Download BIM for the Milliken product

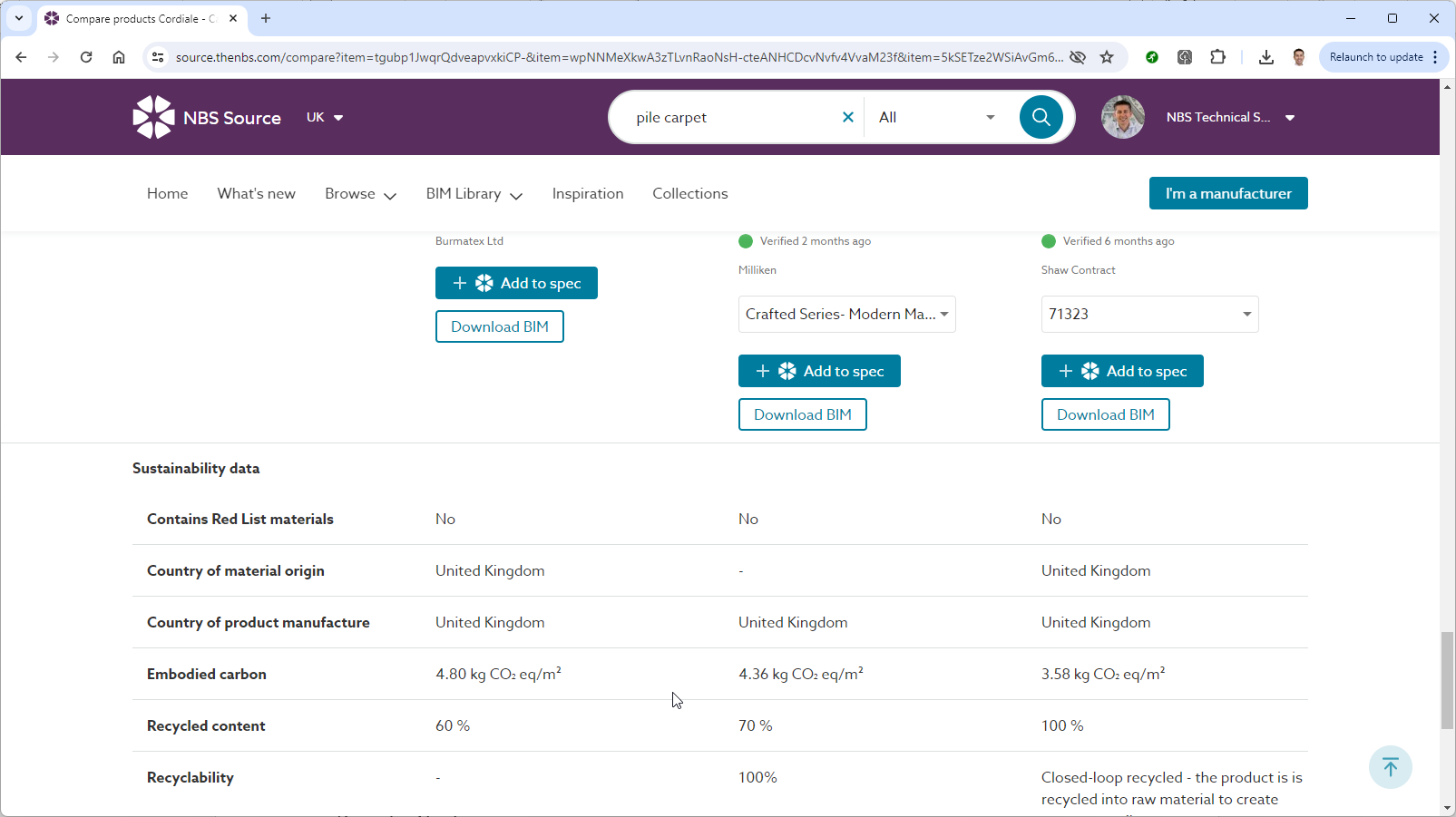803,414
